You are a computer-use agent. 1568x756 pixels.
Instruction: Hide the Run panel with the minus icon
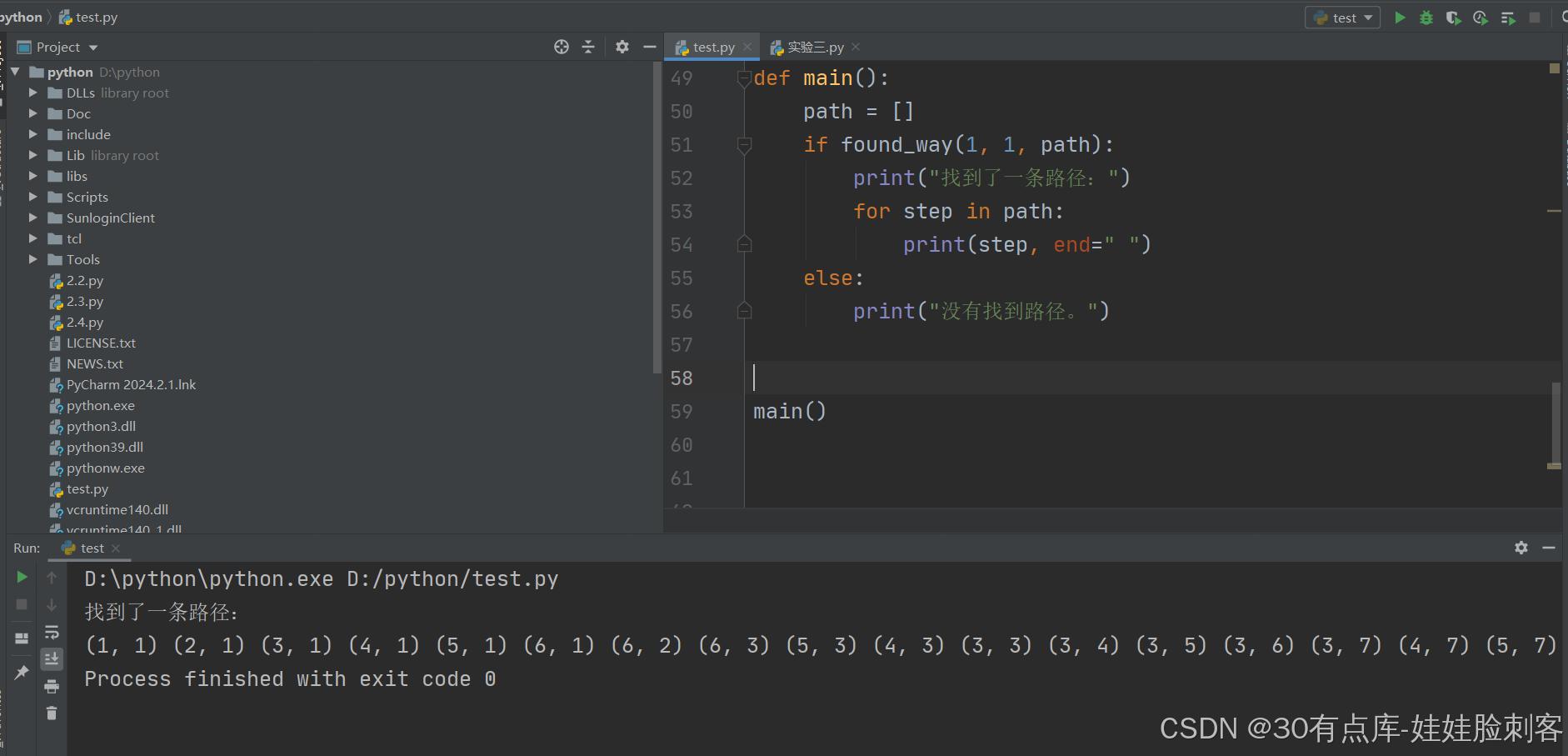pyautogui.click(x=1549, y=548)
